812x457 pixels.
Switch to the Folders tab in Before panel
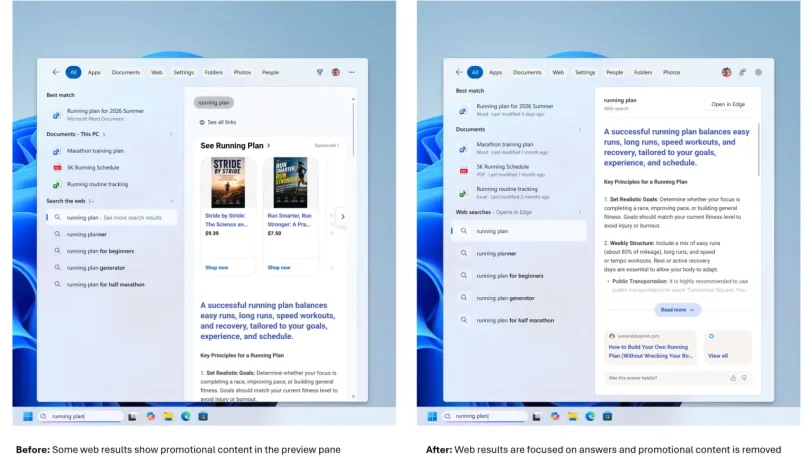point(213,73)
